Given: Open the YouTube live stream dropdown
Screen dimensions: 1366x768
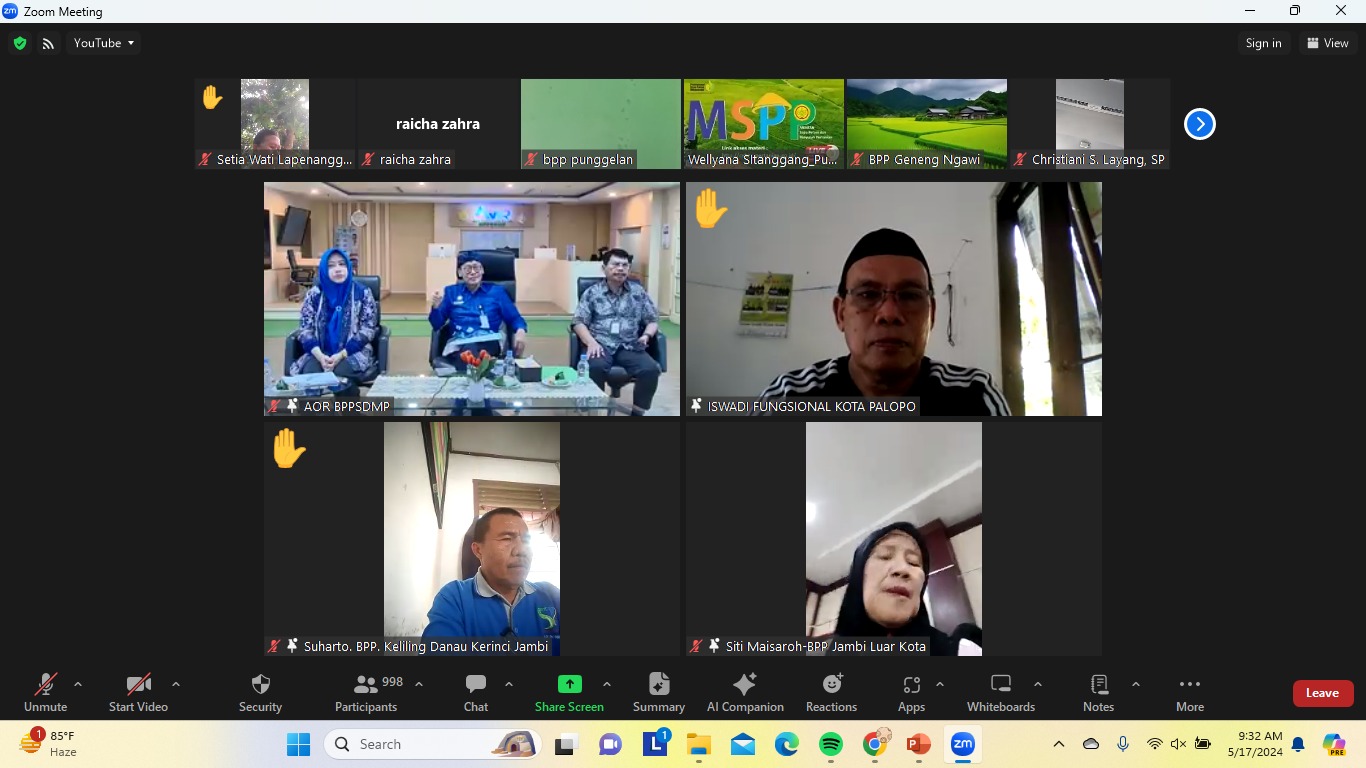Looking at the screenshot, I should tap(104, 43).
